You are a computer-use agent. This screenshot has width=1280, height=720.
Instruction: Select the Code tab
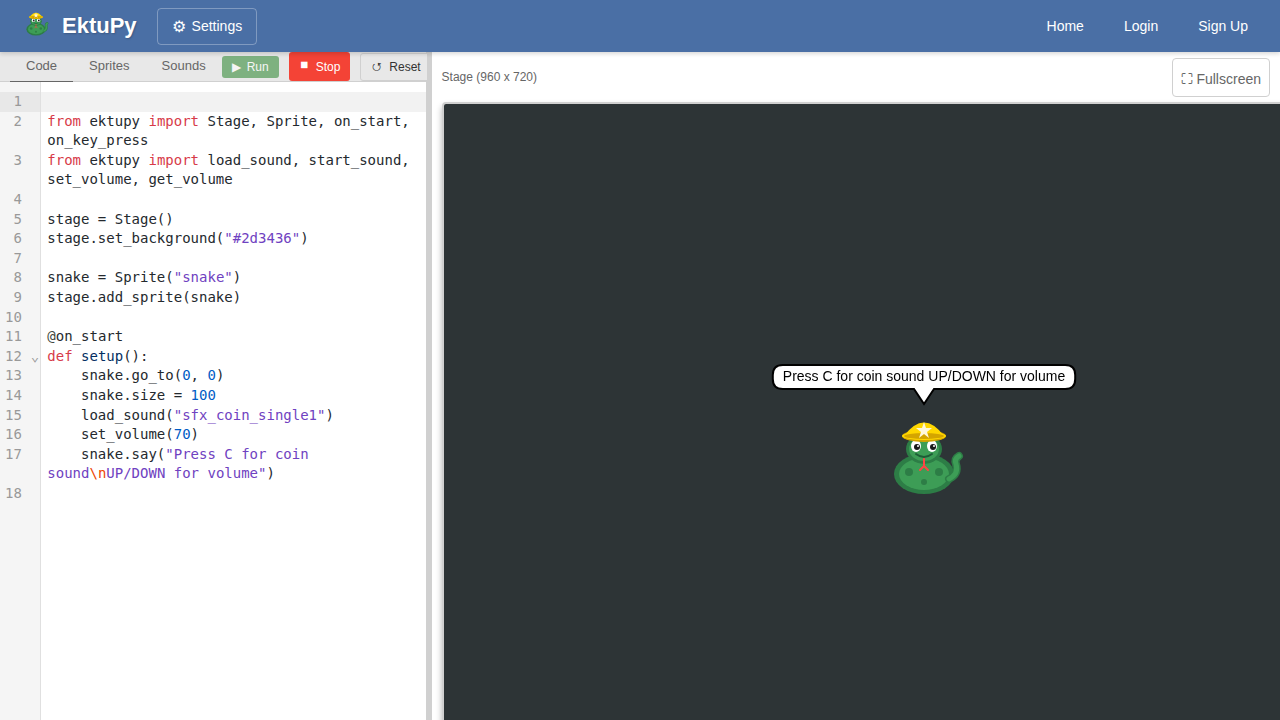point(41,66)
